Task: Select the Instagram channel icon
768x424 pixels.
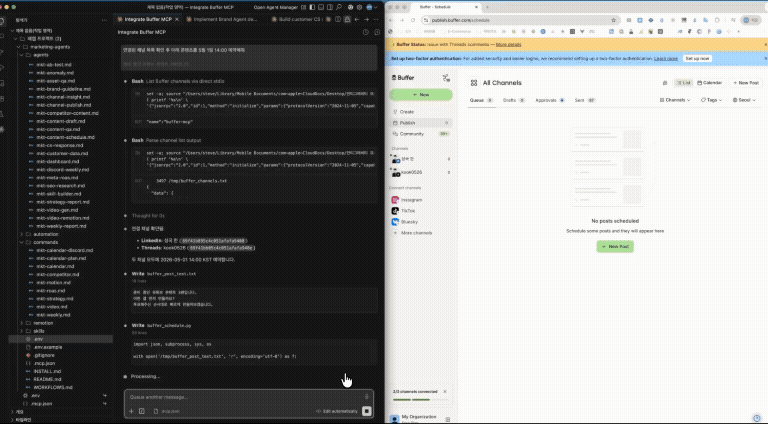Action: (x=395, y=200)
